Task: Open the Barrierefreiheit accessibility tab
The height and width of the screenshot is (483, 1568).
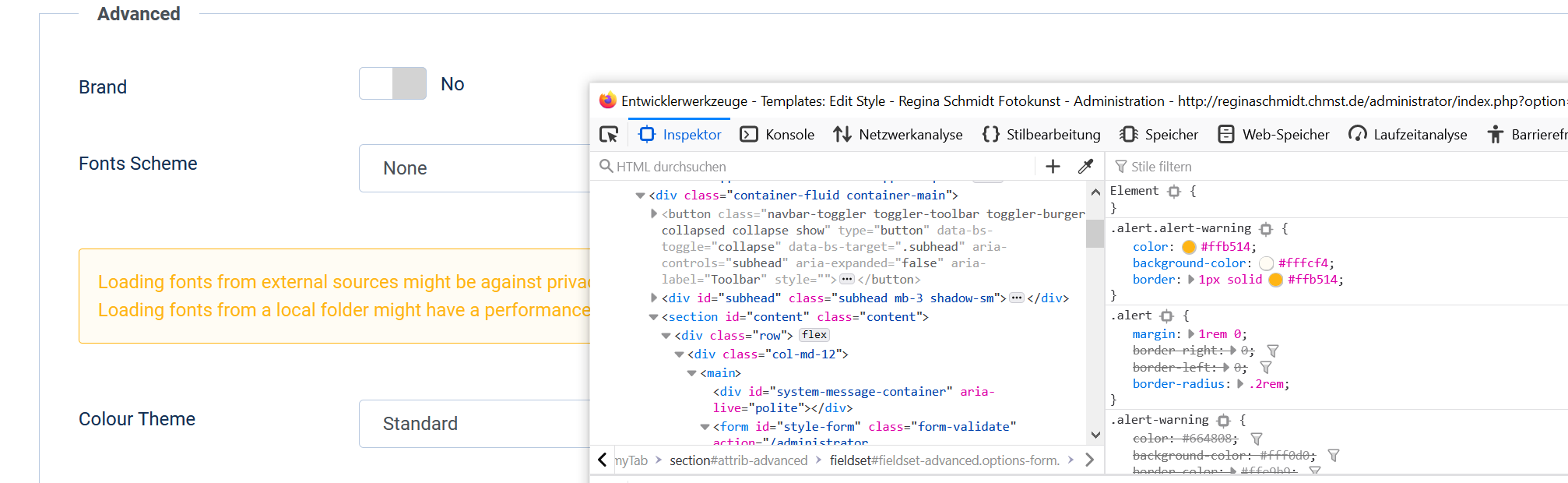Action: pos(1526,135)
